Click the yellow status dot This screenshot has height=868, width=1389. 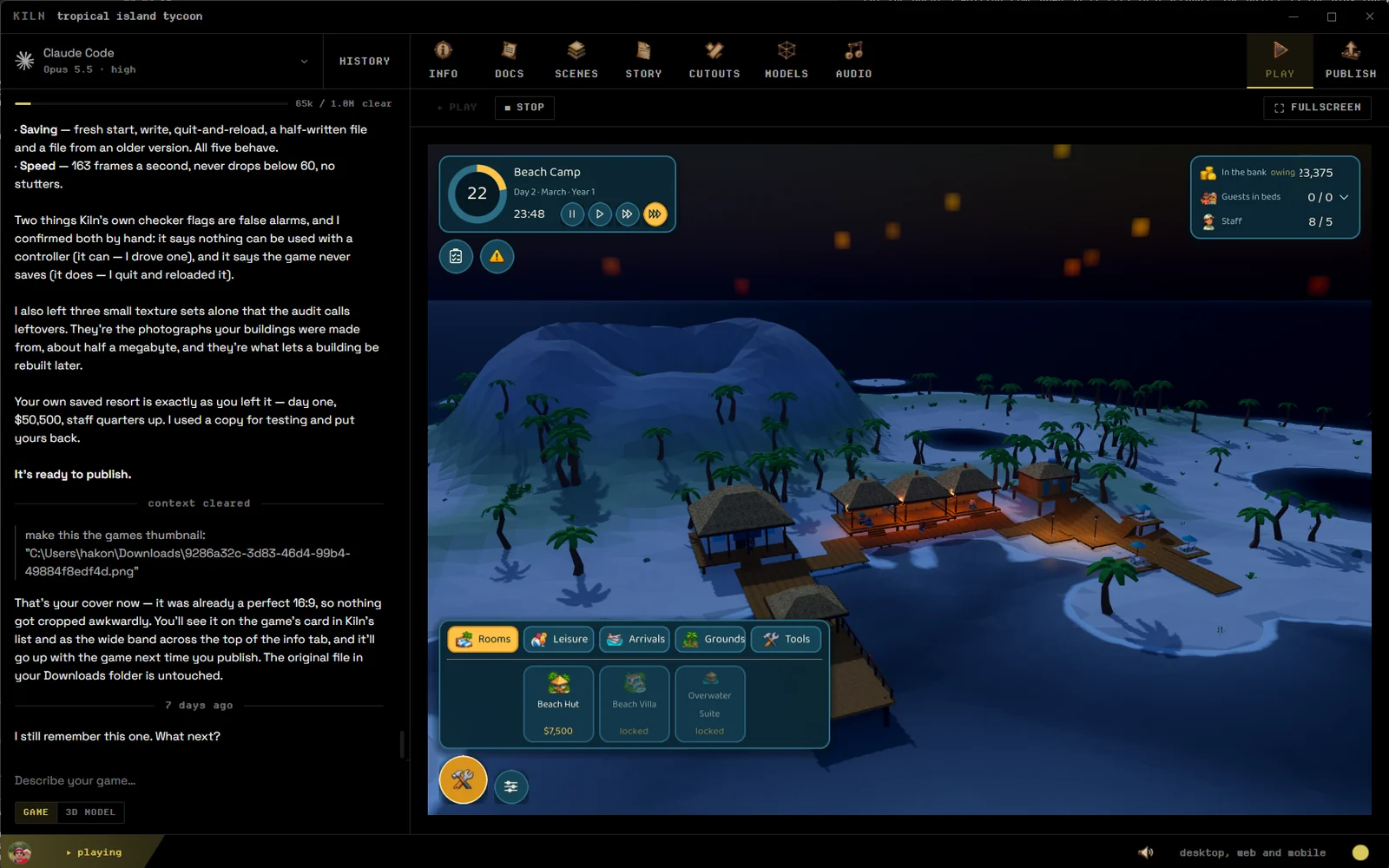(1360, 852)
